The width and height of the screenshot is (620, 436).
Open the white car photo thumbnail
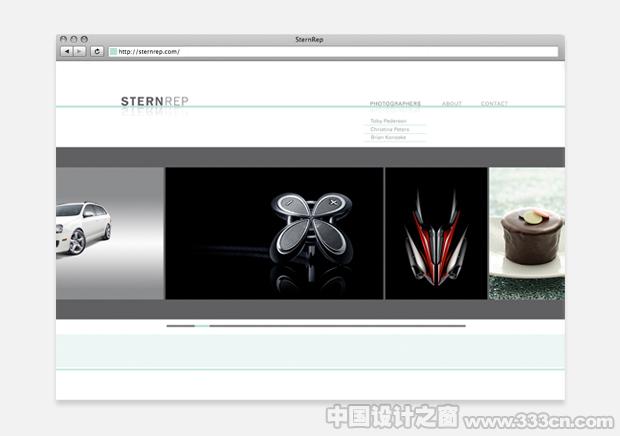click(110, 233)
